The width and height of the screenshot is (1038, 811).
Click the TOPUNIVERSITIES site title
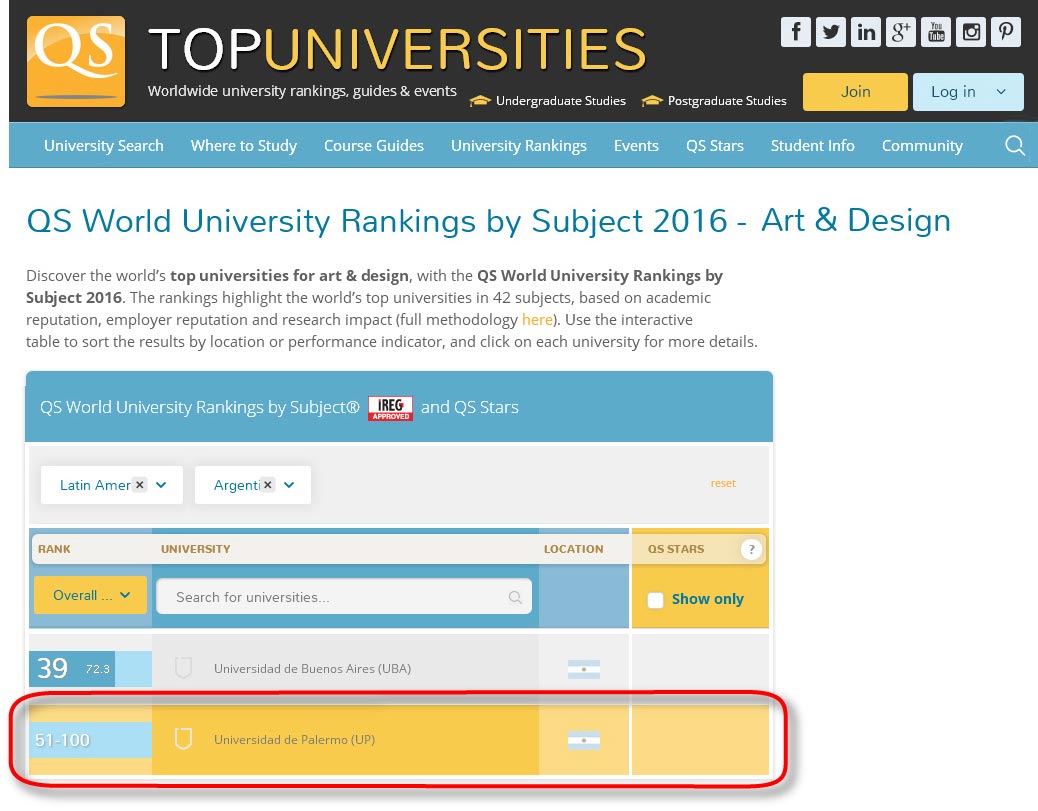(x=397, y=49)
